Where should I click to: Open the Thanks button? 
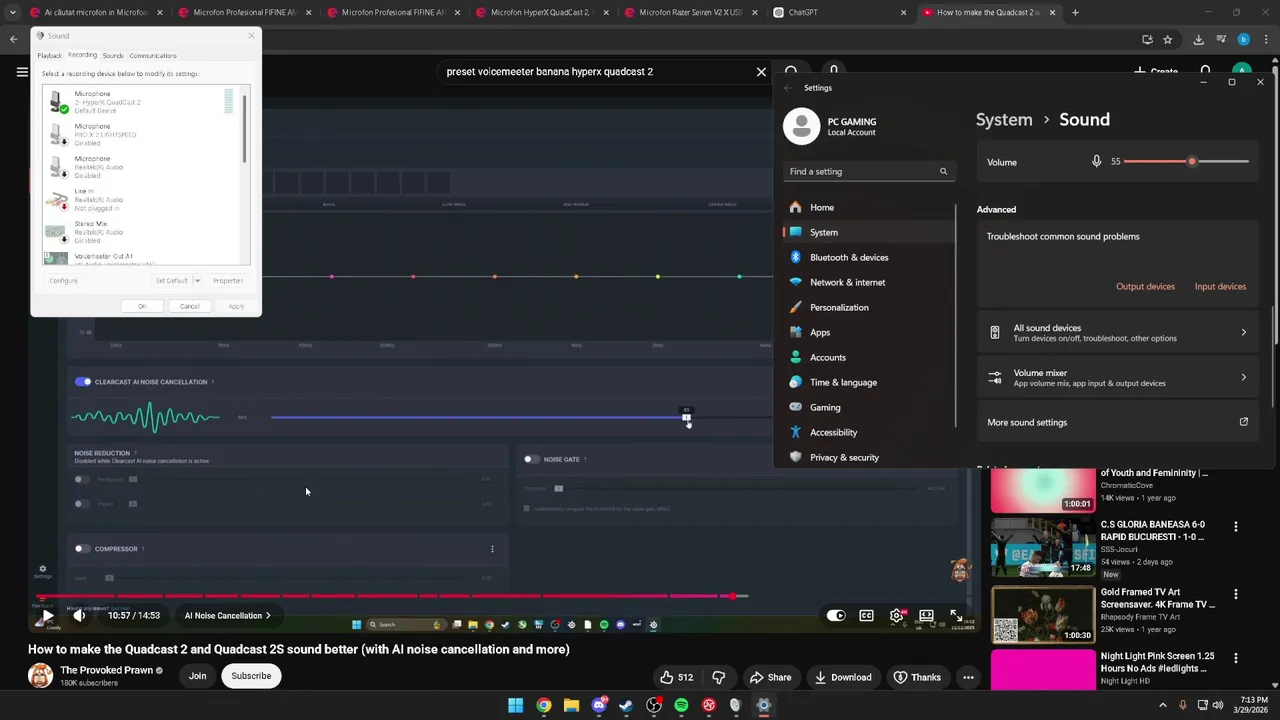click(x=916, y=677)
